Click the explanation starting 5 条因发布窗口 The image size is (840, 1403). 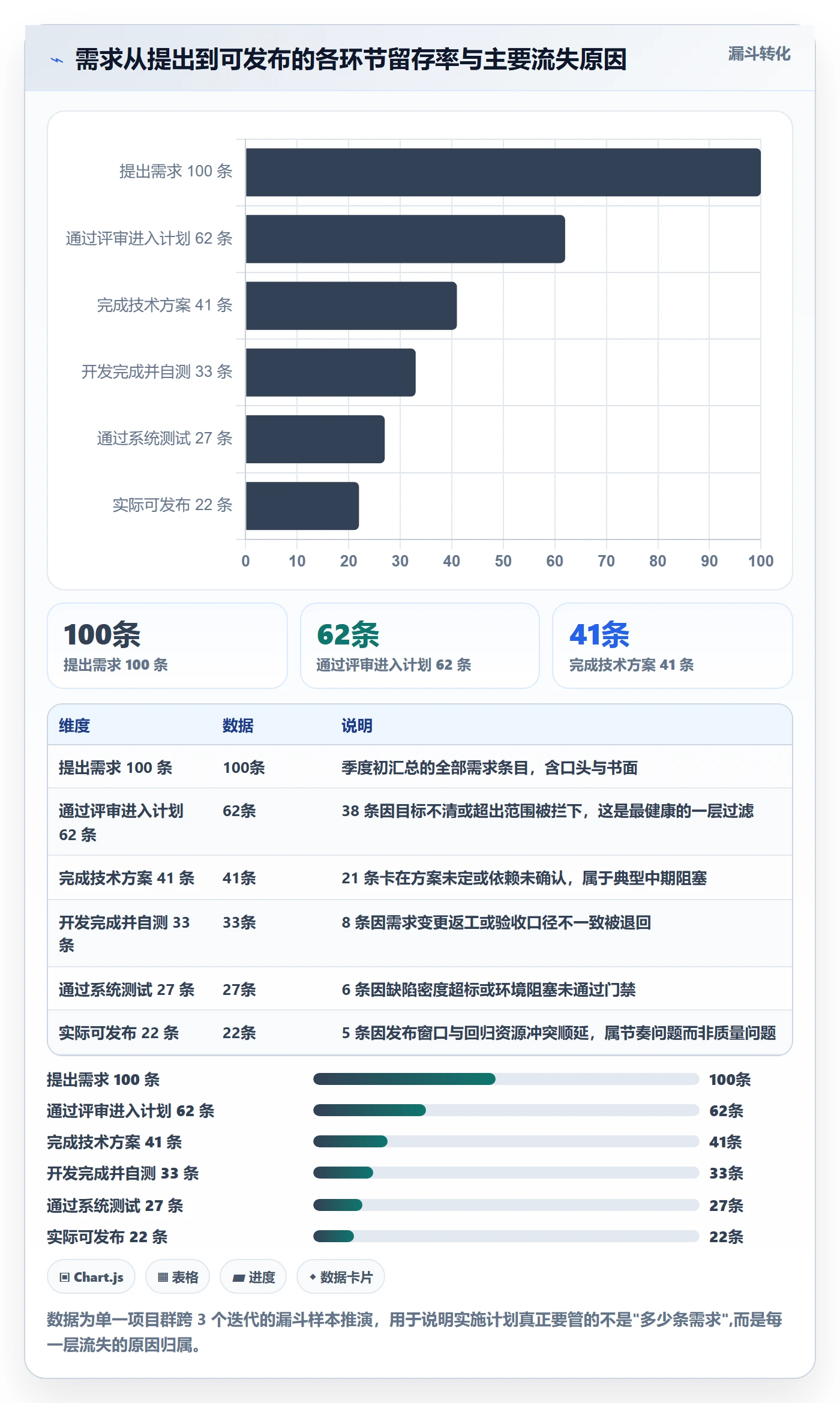(x=559, y=1033)
